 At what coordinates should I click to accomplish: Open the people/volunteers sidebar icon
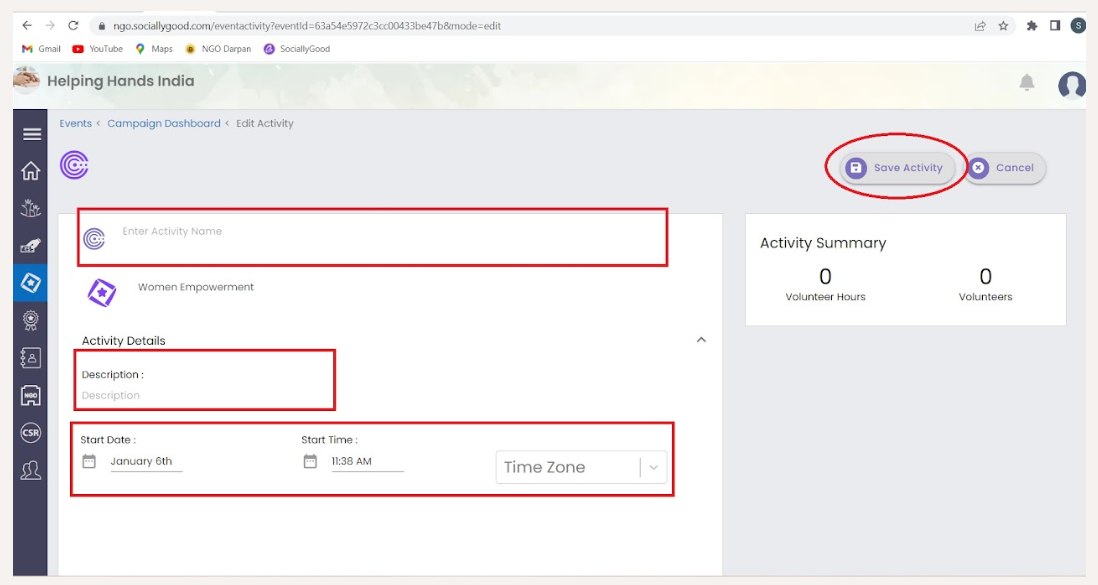coord(31,470)
